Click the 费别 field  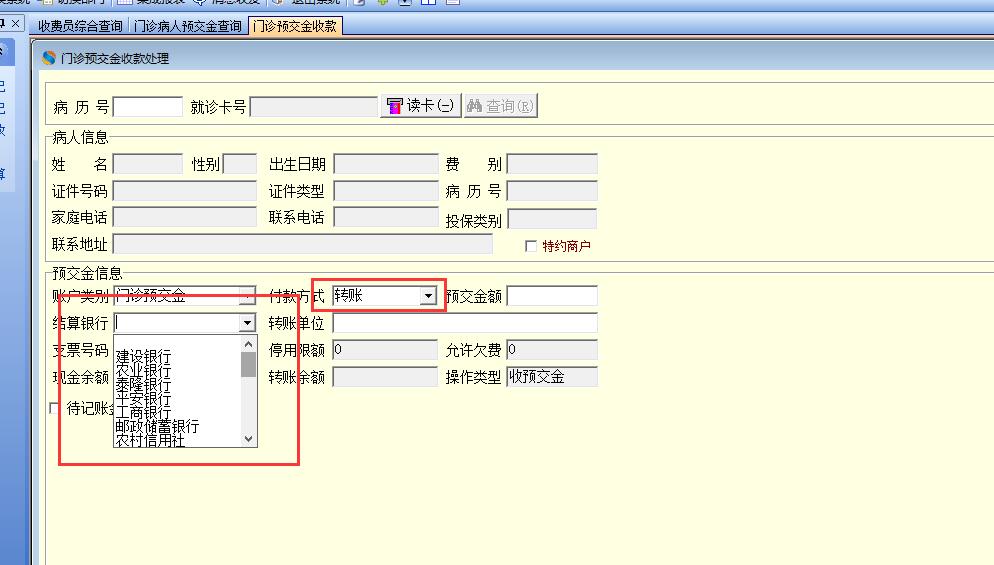(x=552, y=164)
